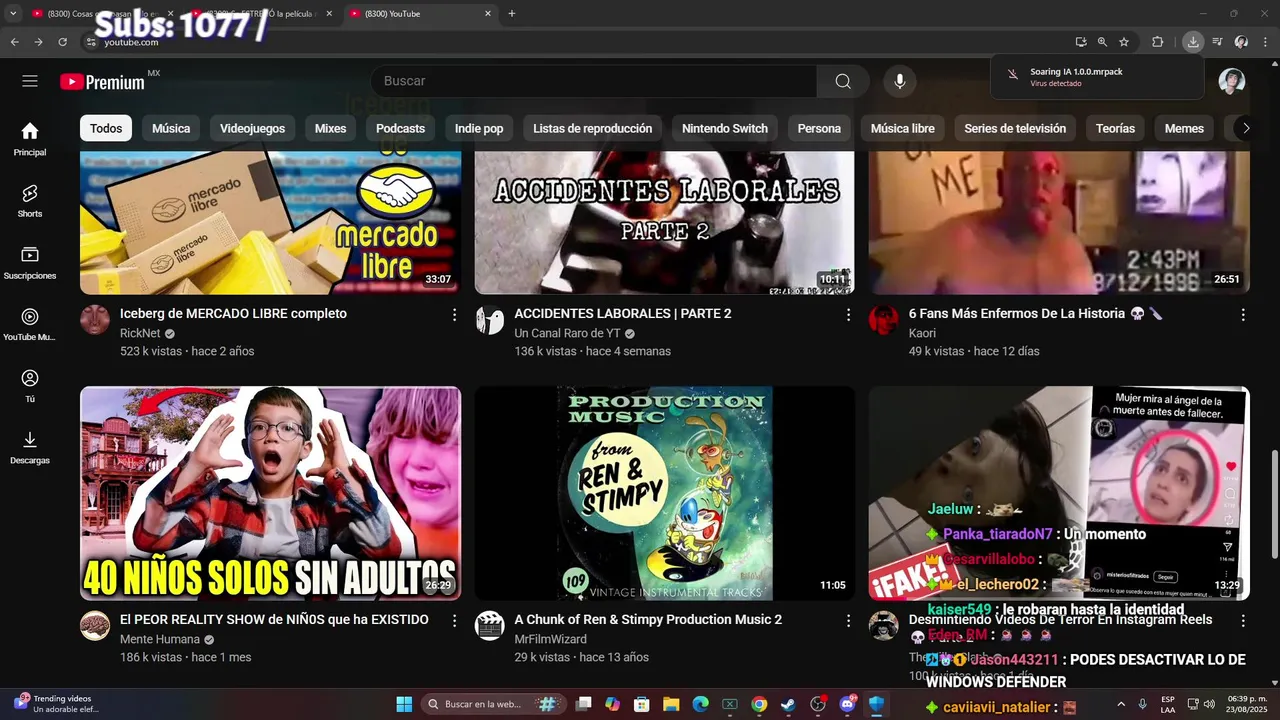Open the Chrome downloads button
The width and height of the screenshot is (1280, 720).
click(1193, 42)
